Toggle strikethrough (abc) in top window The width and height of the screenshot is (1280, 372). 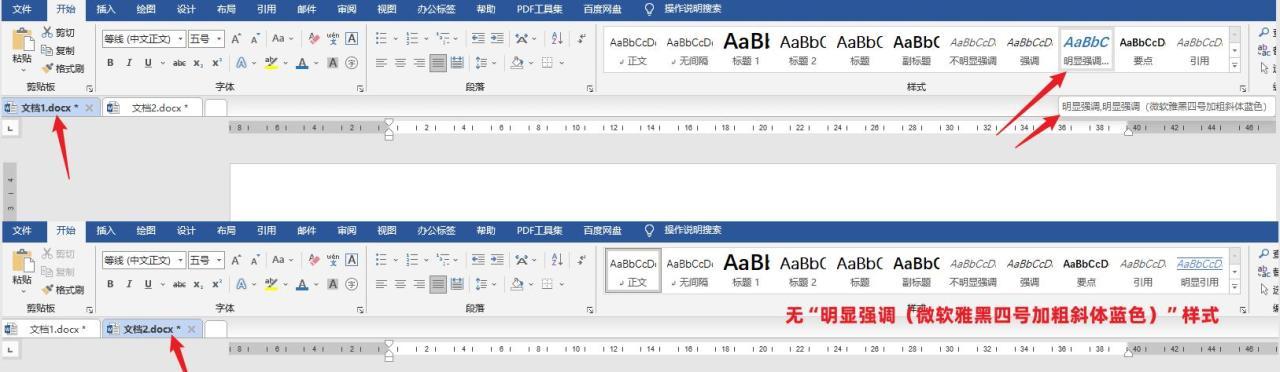[x=179, y=62]
